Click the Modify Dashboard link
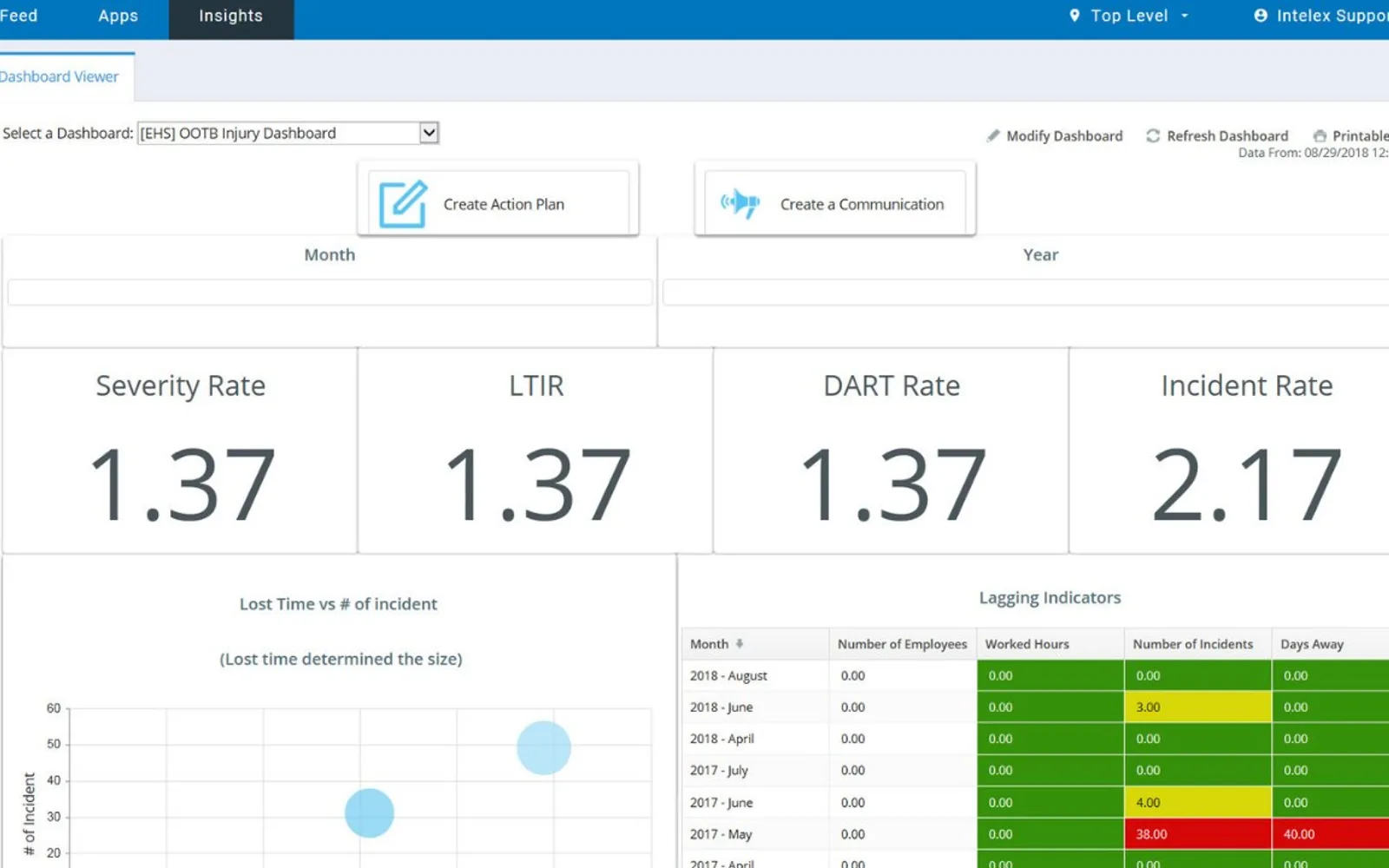The image size is (1389, 868). (1055, 135)
